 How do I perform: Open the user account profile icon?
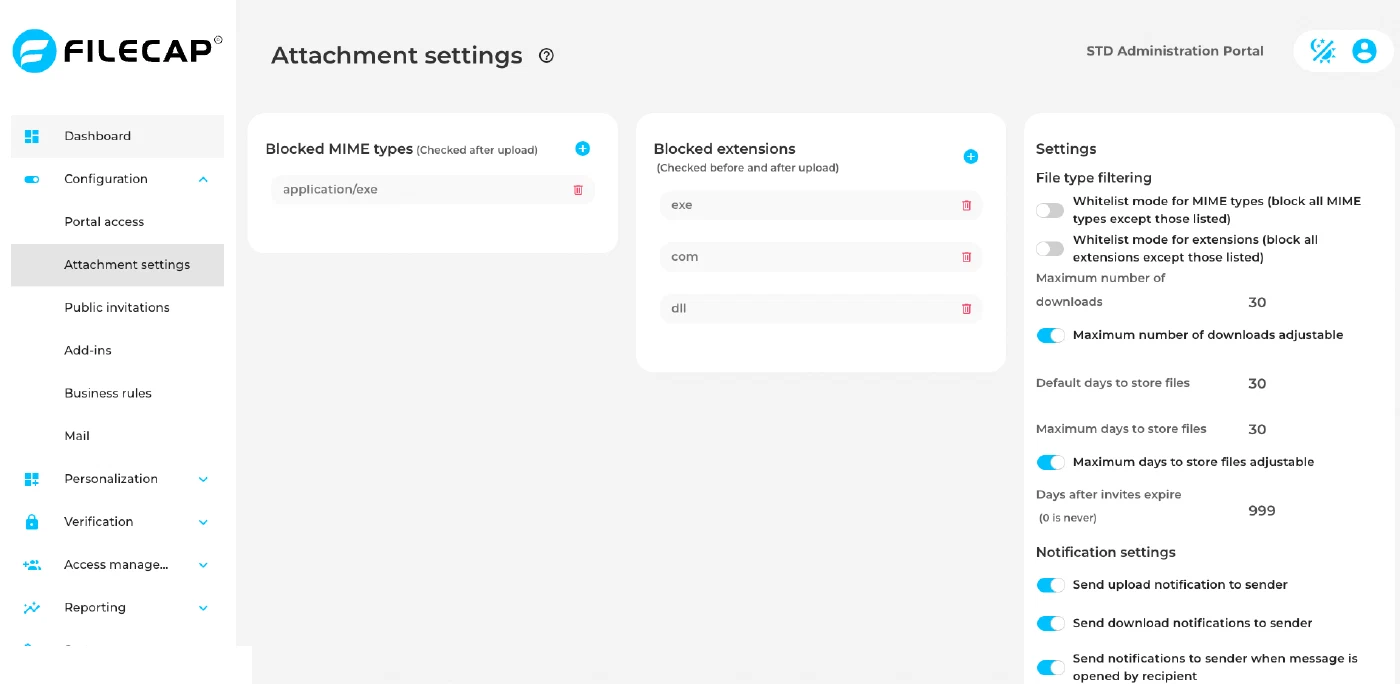(1364, 51)
